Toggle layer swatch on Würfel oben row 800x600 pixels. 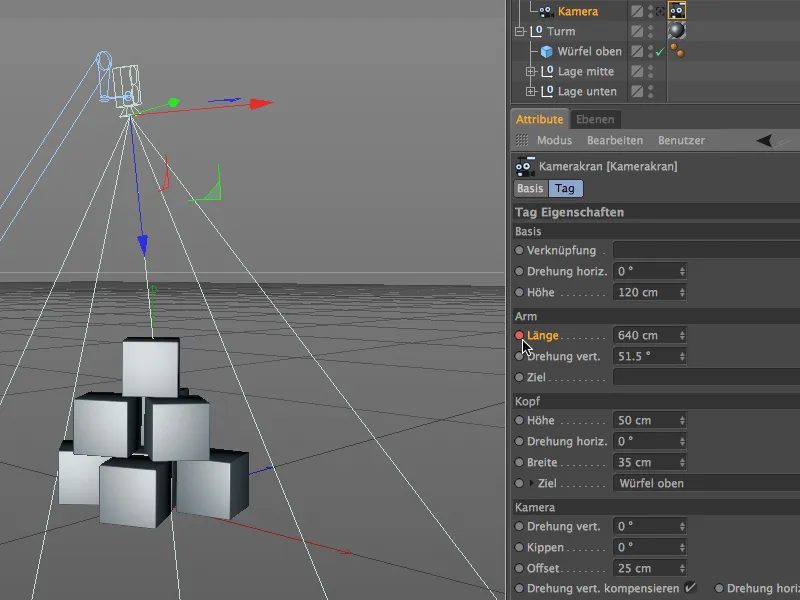point(637,51)
